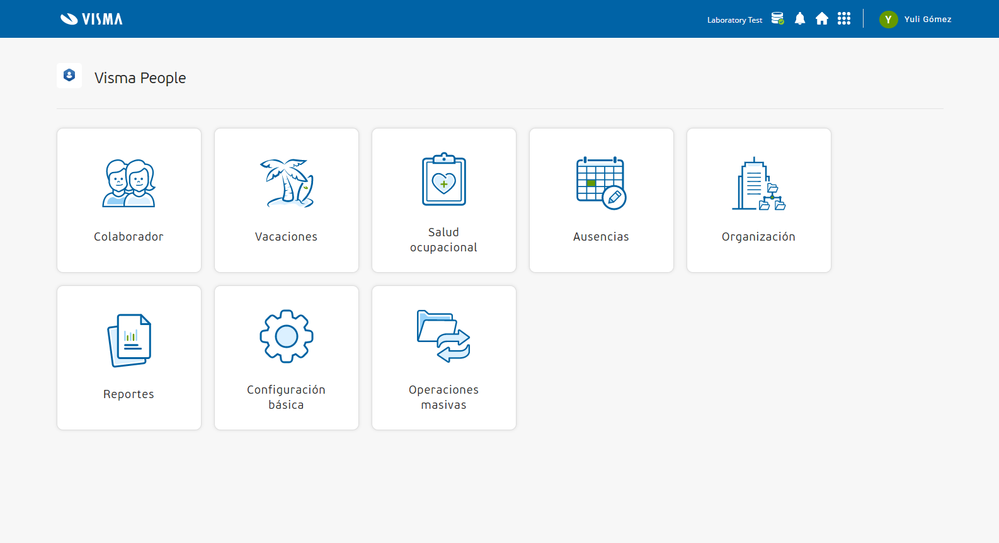
Task: Click the Visma People hexagon icon
Action: 69,75
